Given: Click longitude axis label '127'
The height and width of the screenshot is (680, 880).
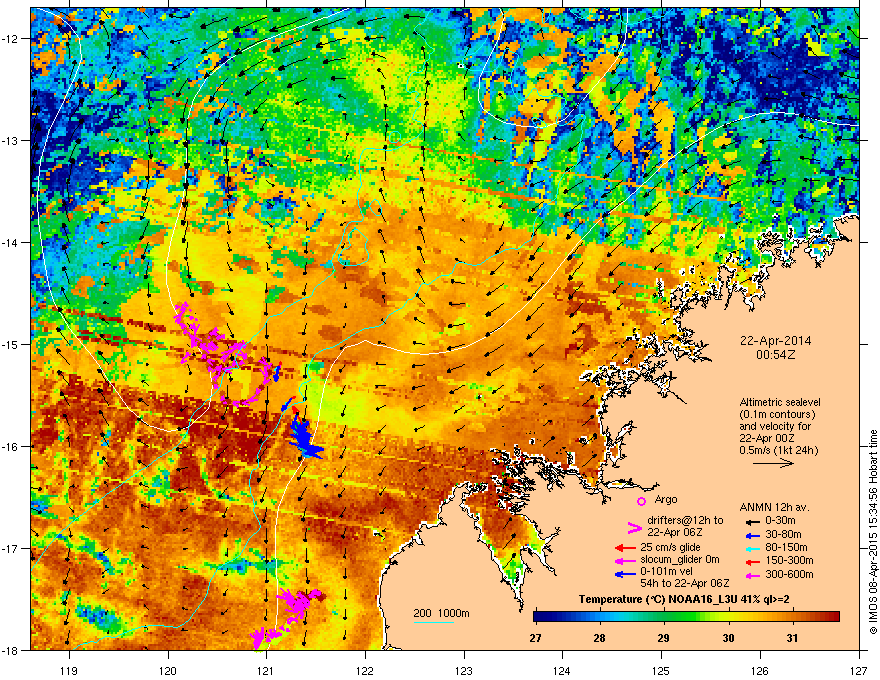Looking at the screenshot, I should pyautogui.click(x=859, y=670).
